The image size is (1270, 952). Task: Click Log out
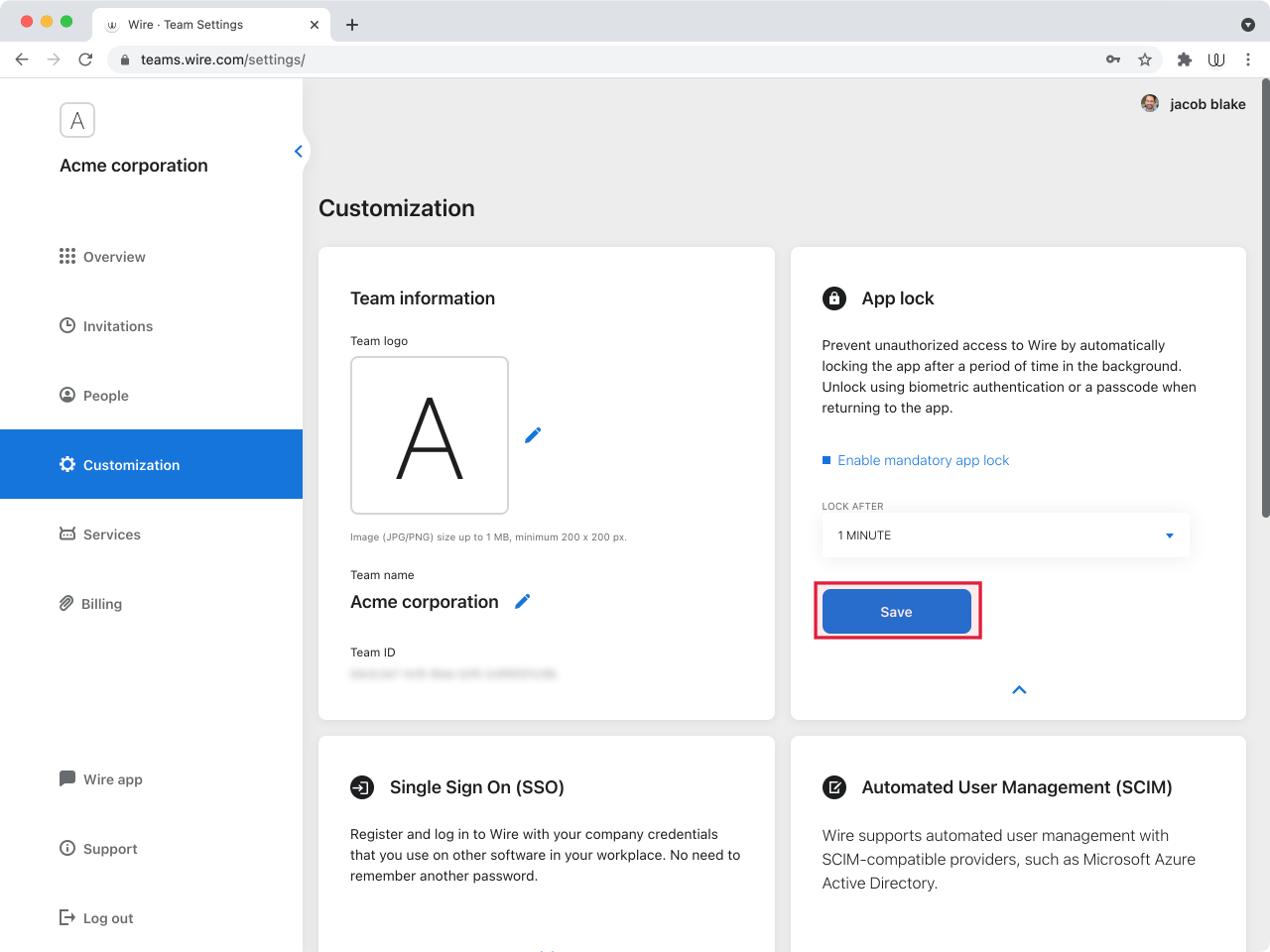pos(108,918)
